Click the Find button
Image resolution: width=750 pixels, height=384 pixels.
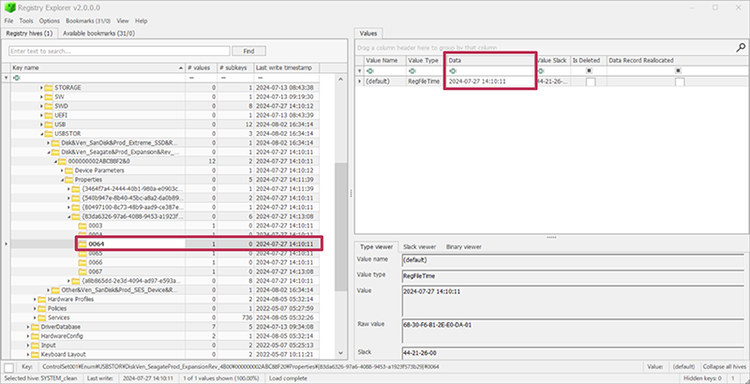pos(249,51)
